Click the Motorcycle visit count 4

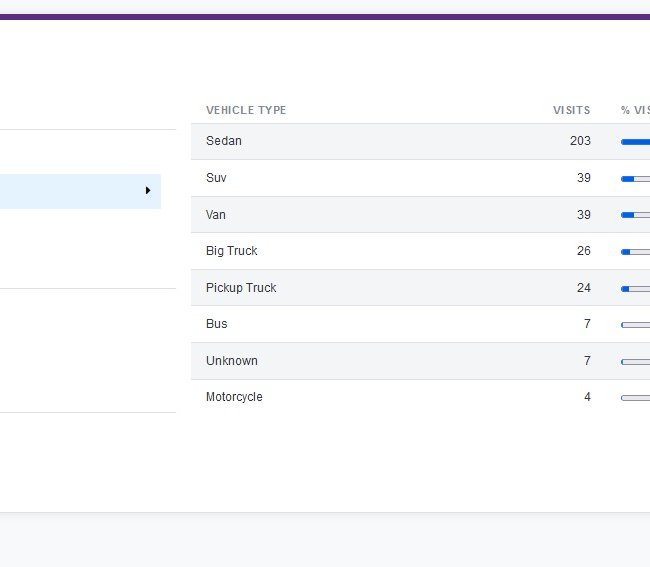(587, 397)
